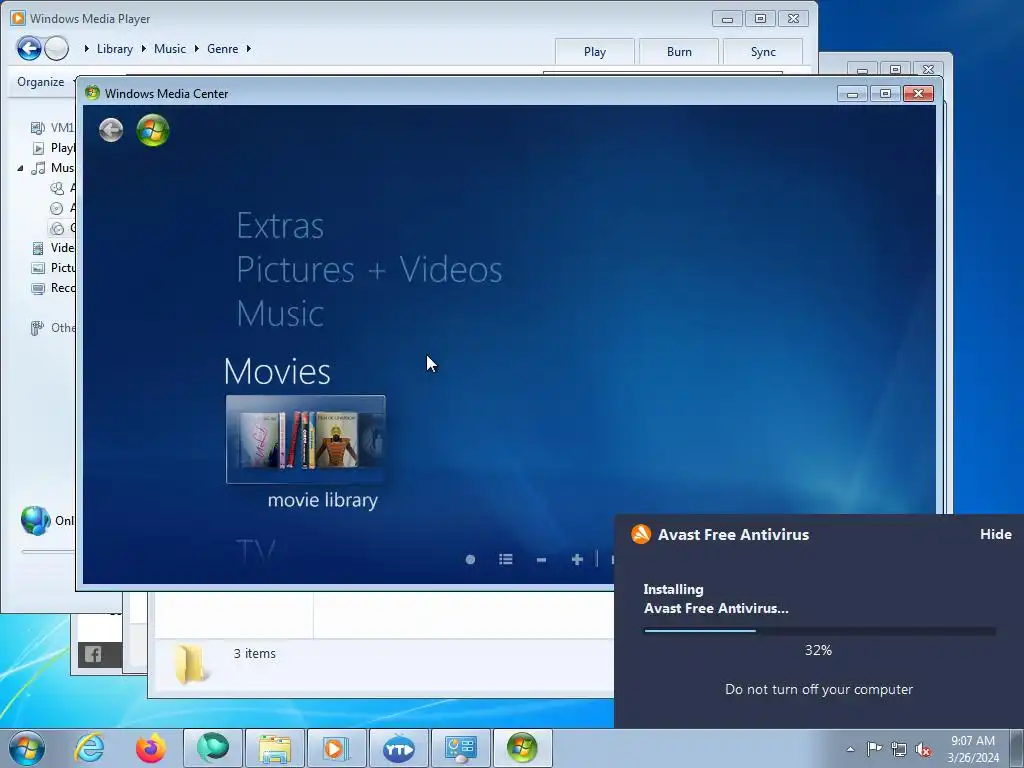Image resolution: width=1024 pixels, height=768 pixels.
Task: Select the Album icon under Music
Action: pos(57,208)
